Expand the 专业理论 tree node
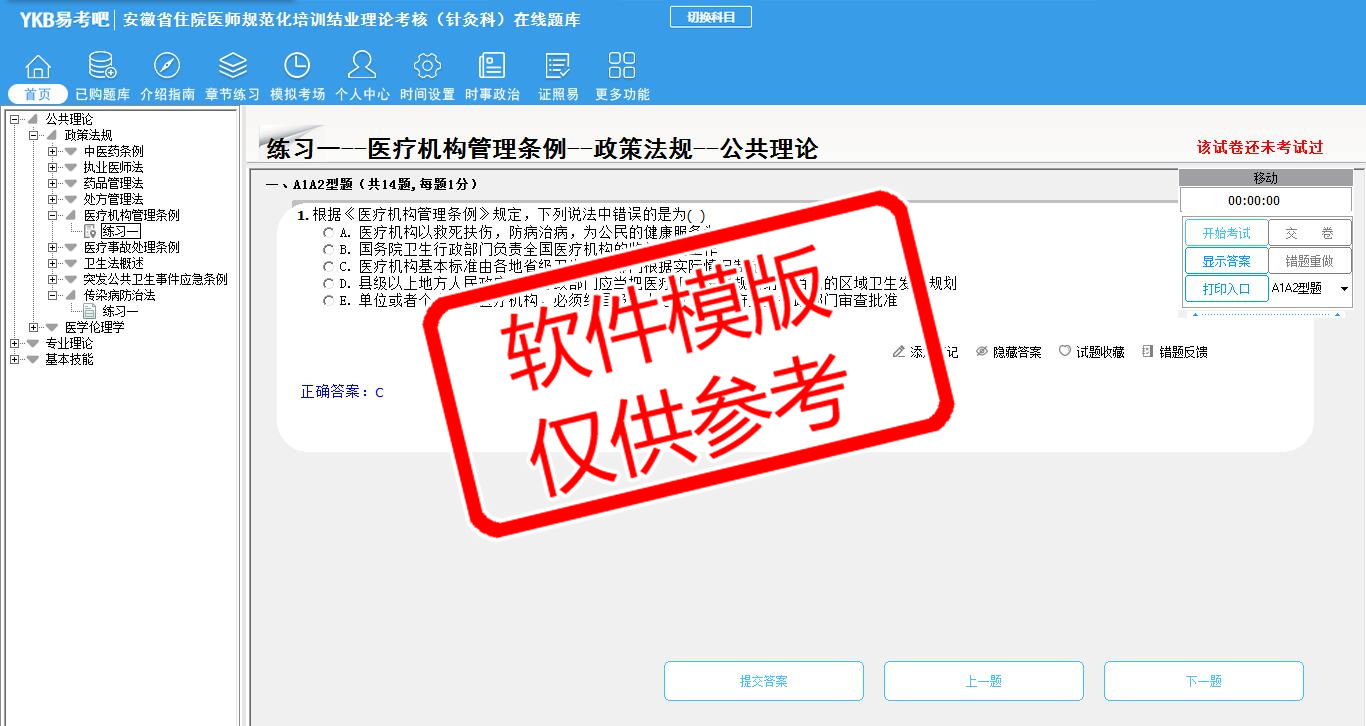1366x726 pixels. point(14,343)
